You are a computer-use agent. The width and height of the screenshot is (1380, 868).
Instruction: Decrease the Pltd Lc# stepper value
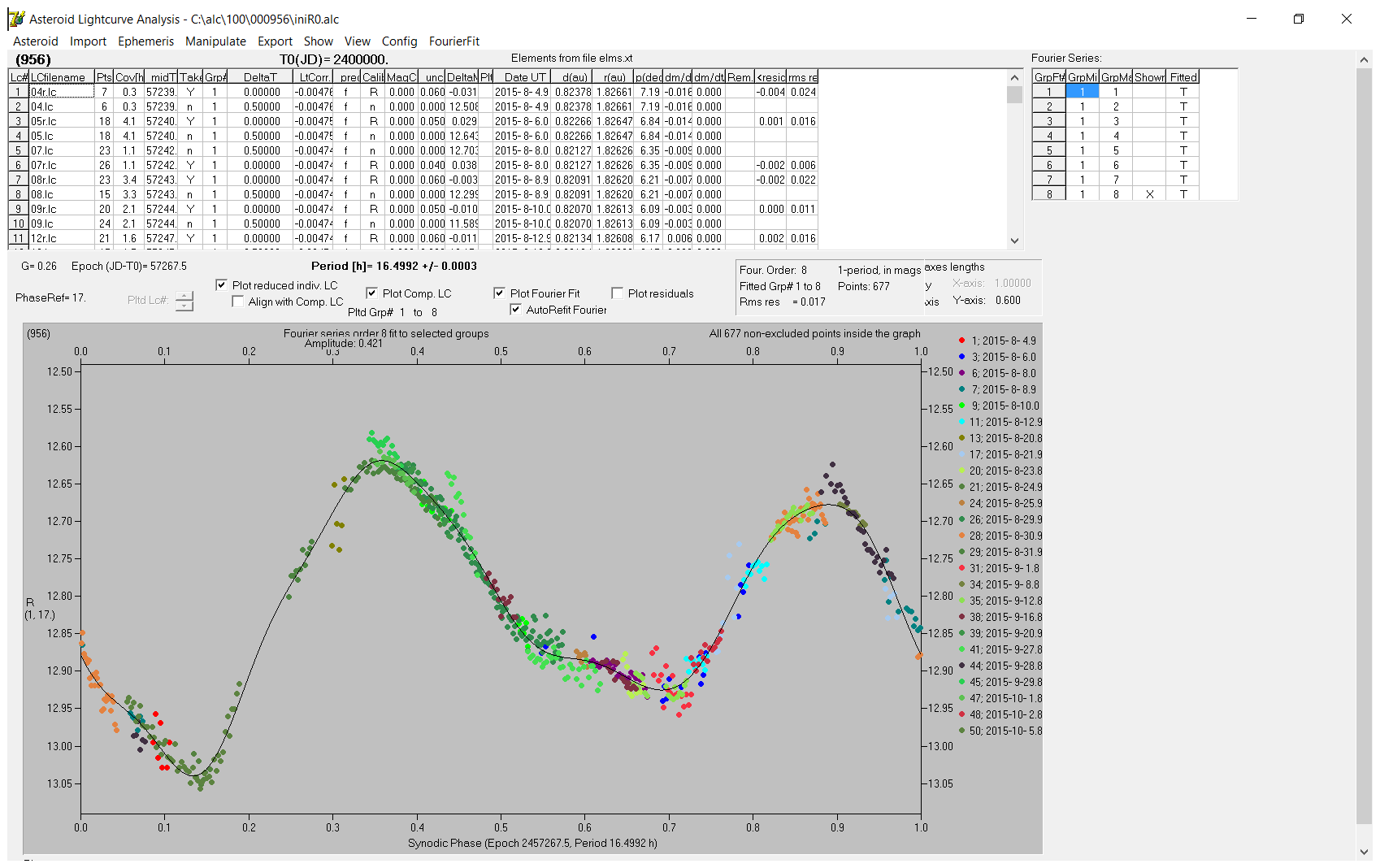[x=184, y=306]
